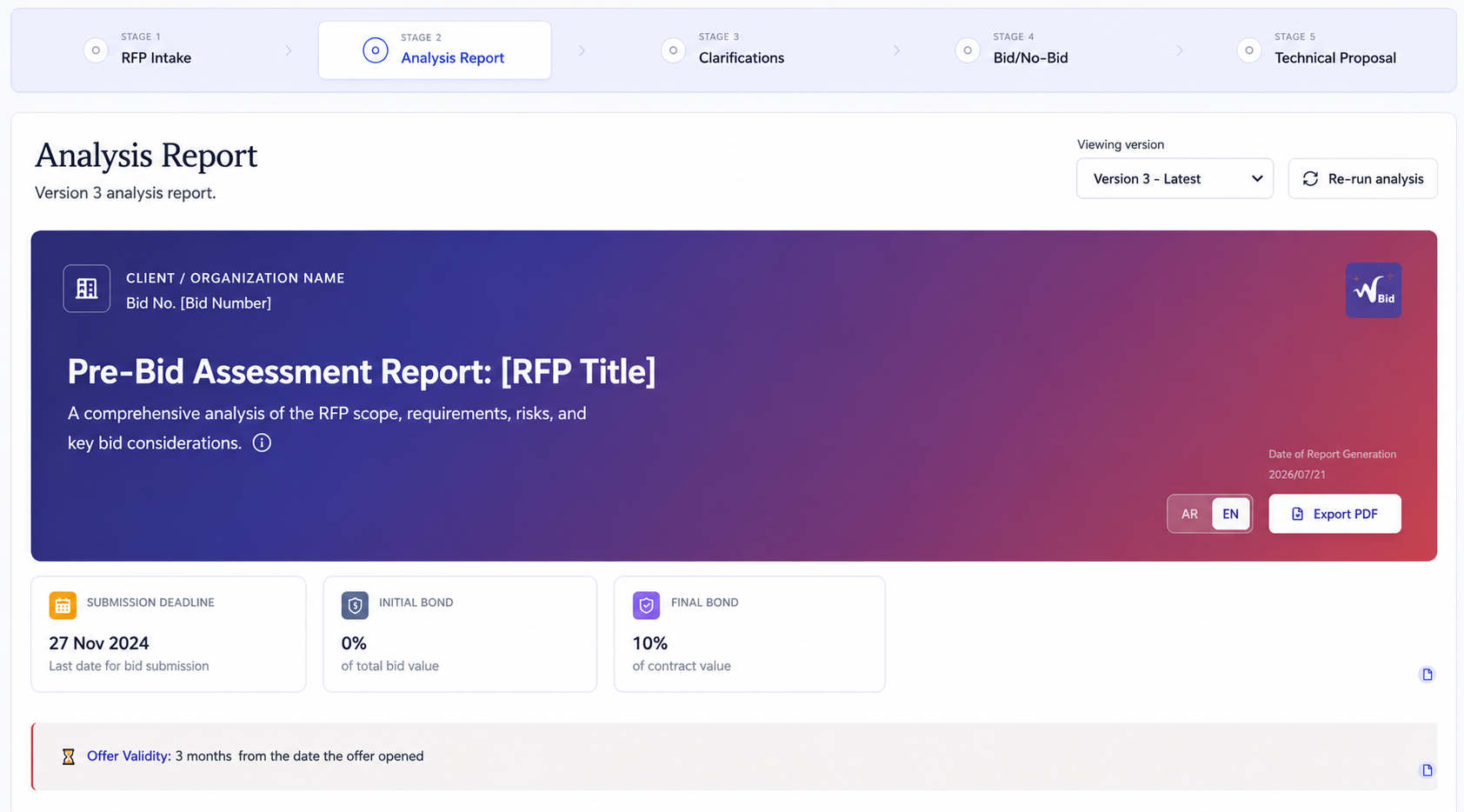Viewport: 1464px width, 812px height.
Task: Click the 27 Nov 2024 deadline value
Action: click(x=99, y=643)
